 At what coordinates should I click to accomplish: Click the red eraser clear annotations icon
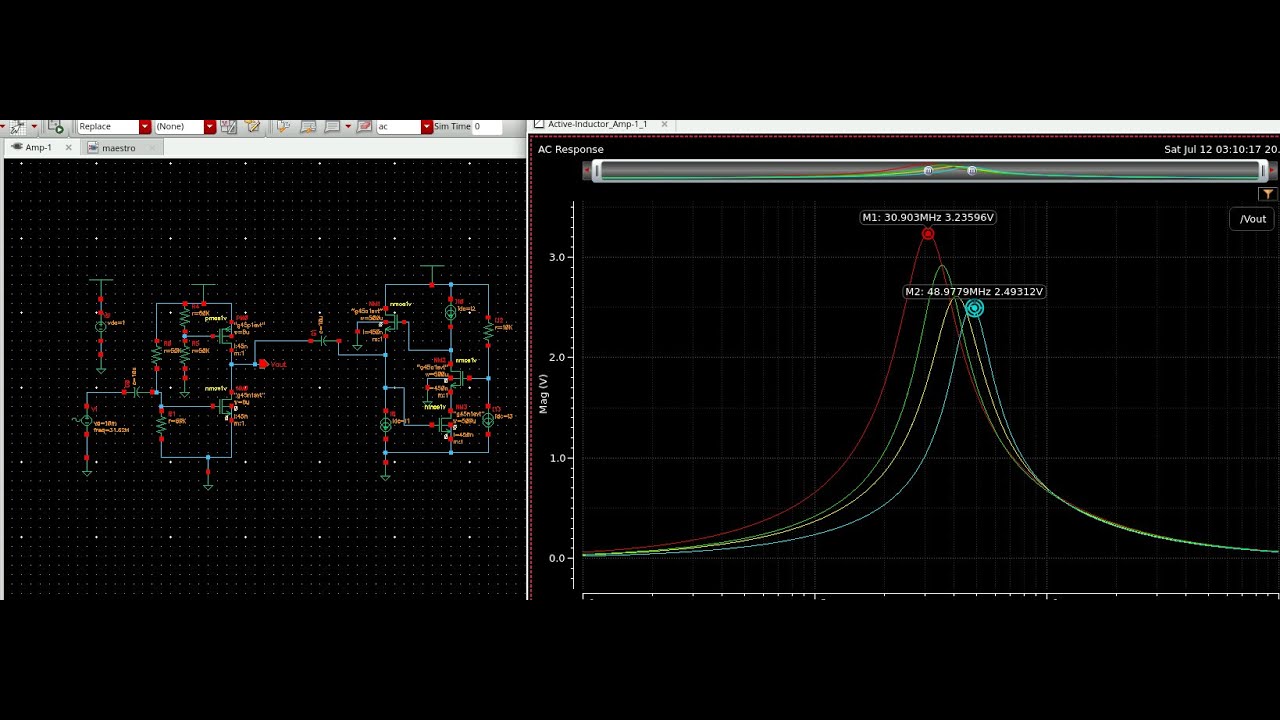(365, 127)
